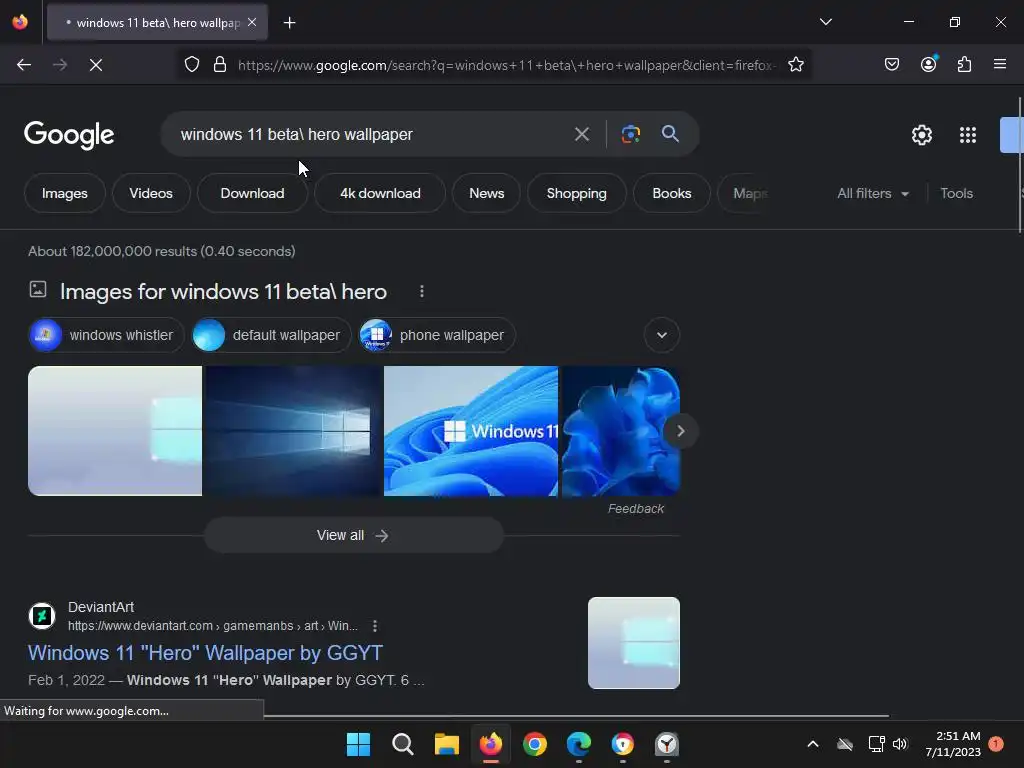Switch to the Images filter
This screenshot has width=1024, height=768.
(65, 193)
